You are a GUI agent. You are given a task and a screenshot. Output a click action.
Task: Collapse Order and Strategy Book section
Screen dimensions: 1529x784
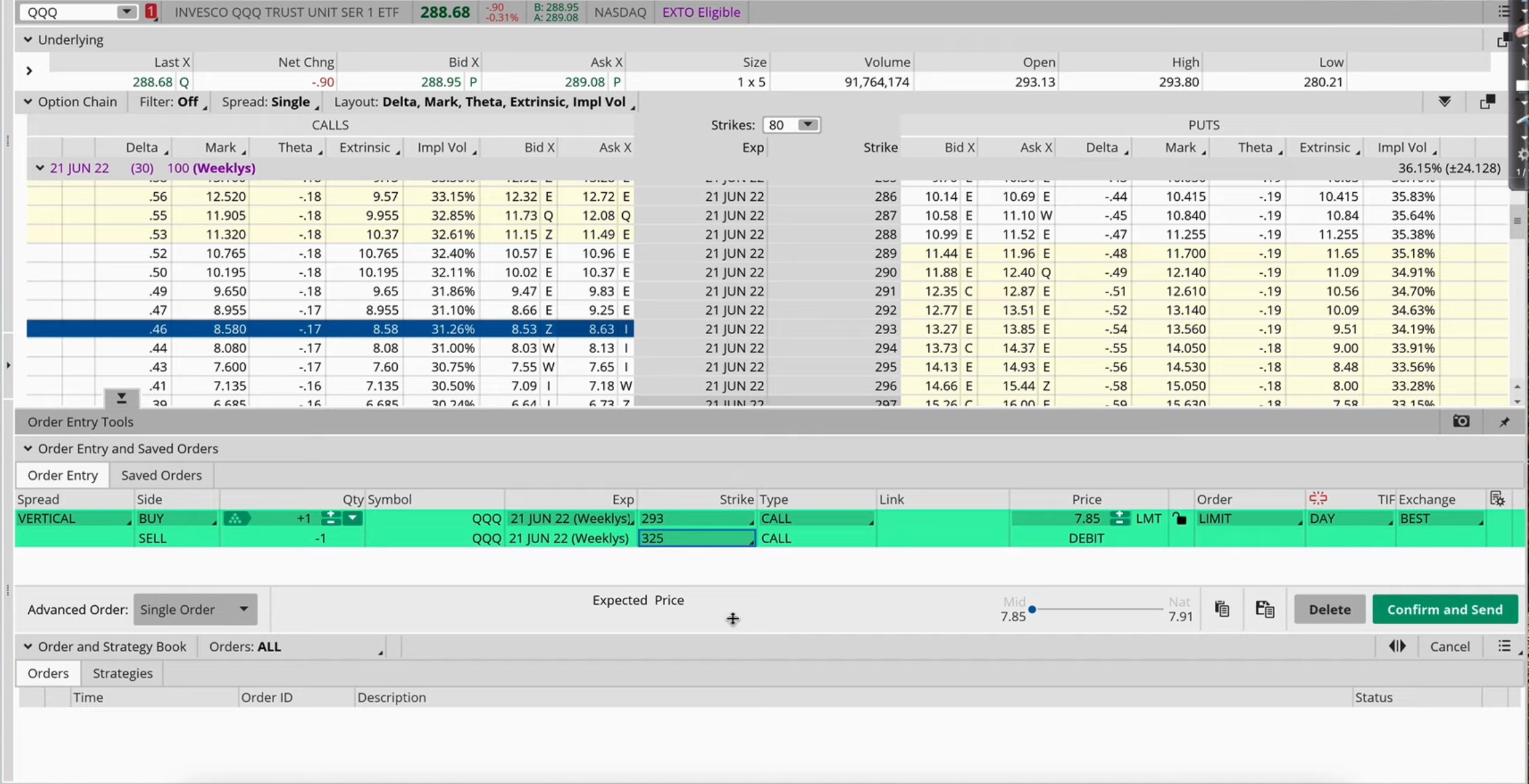click(27, 647)
